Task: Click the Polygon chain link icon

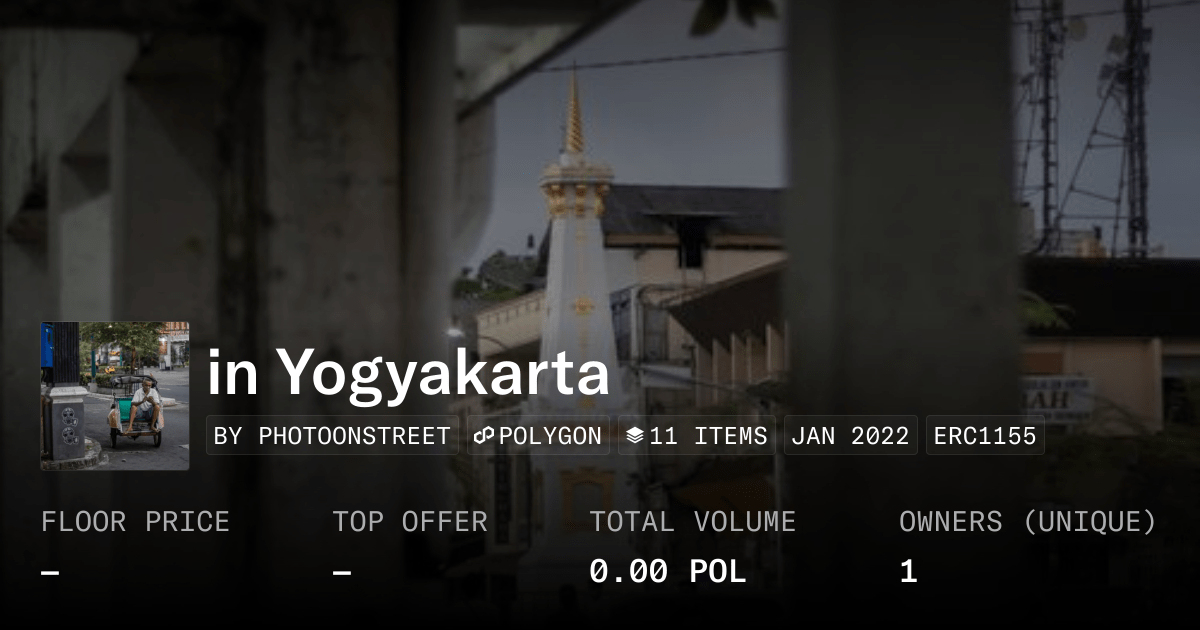Action: (x=485, y=436)
